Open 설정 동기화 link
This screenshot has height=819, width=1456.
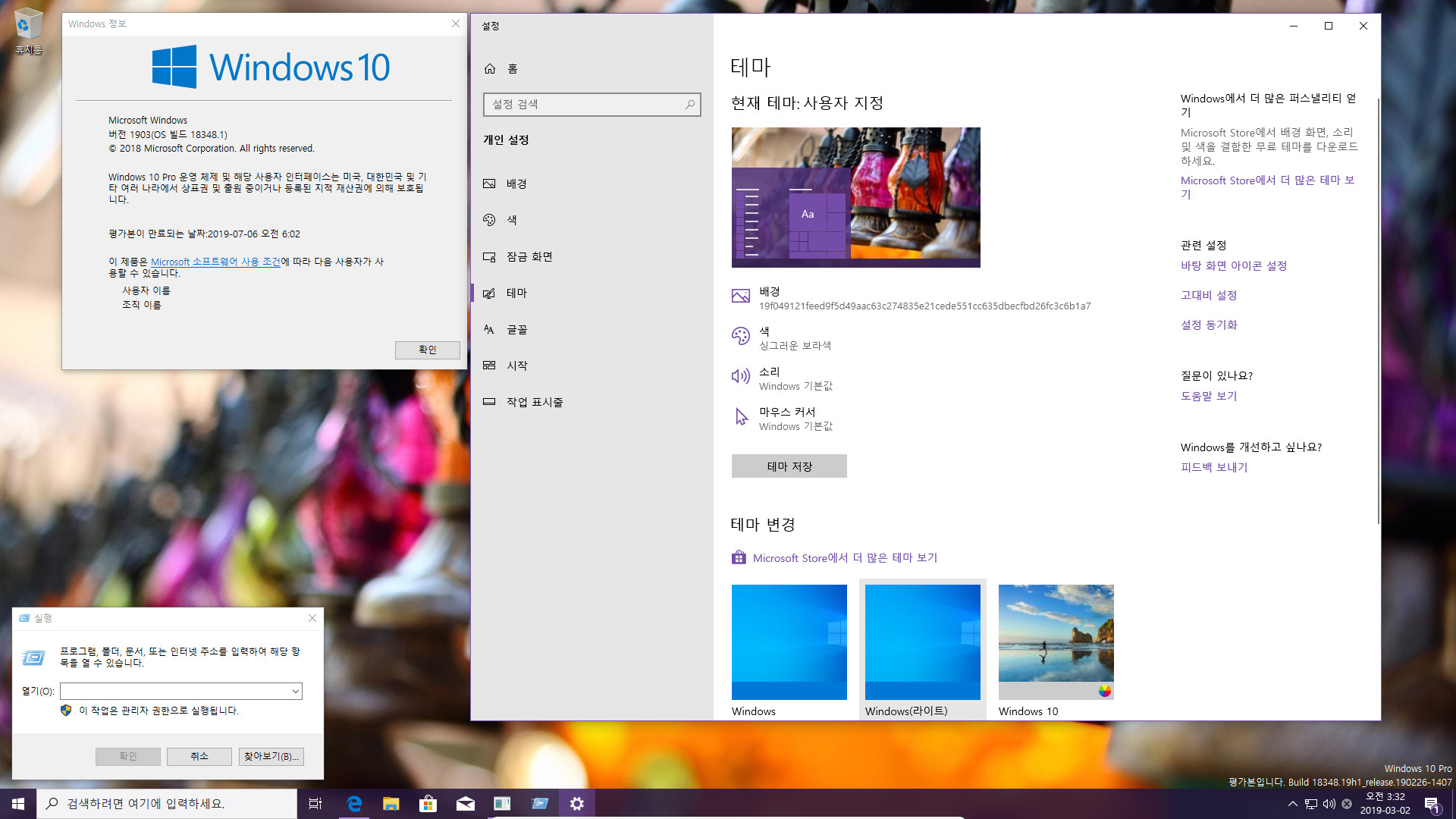click(1209, 325)
